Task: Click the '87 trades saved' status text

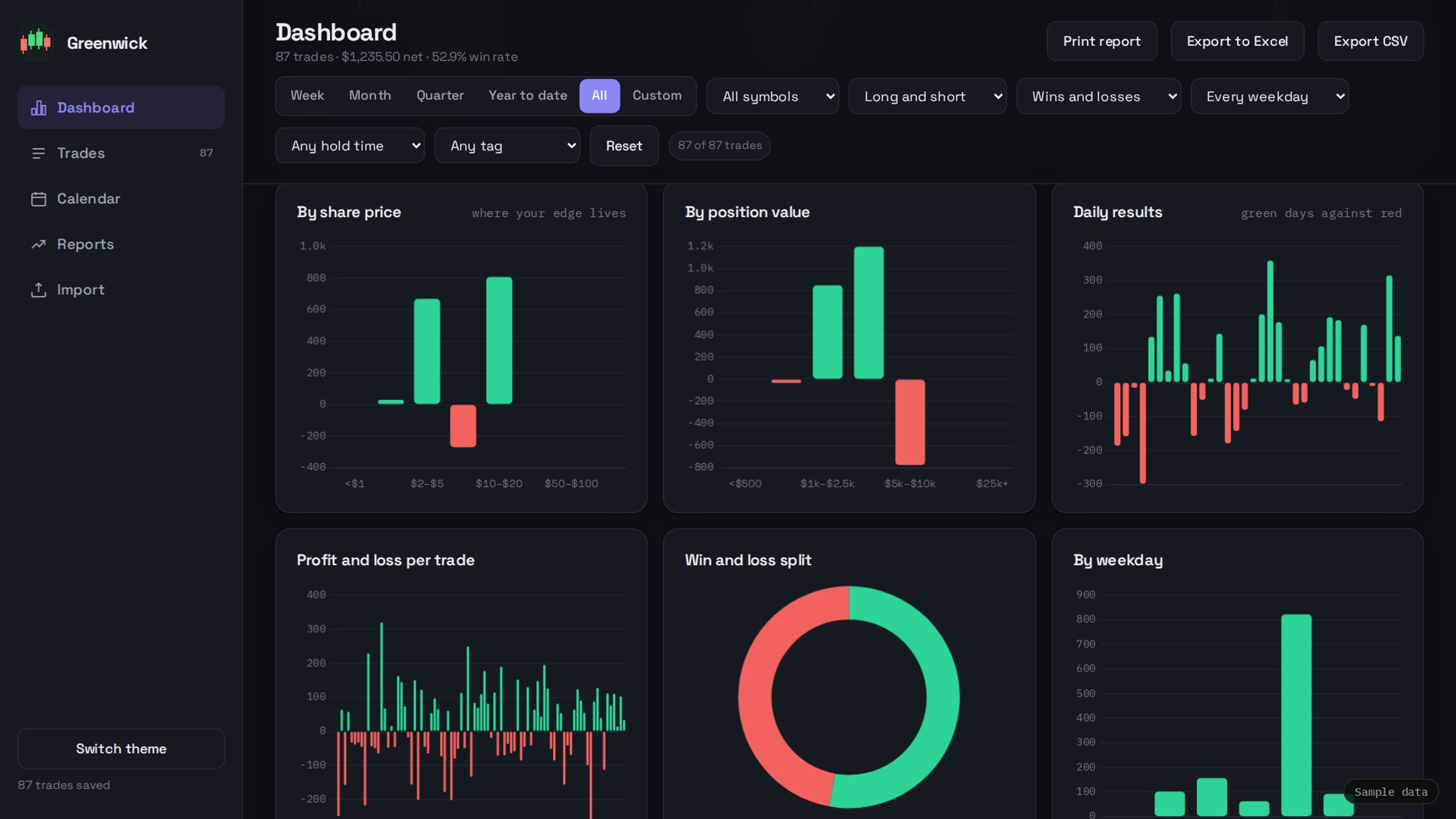Action: 64,785
